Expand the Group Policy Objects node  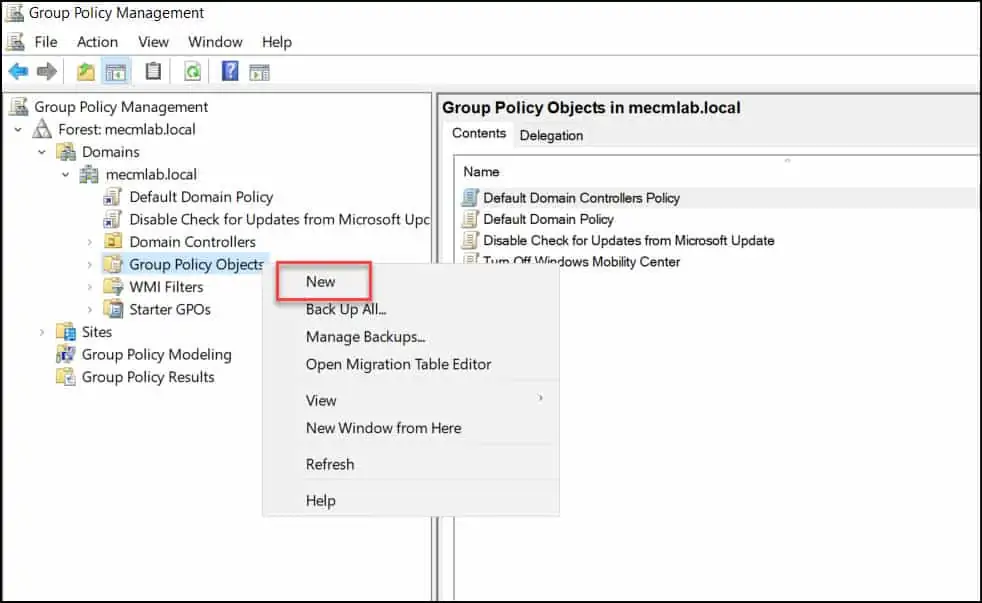coord(90,264)
